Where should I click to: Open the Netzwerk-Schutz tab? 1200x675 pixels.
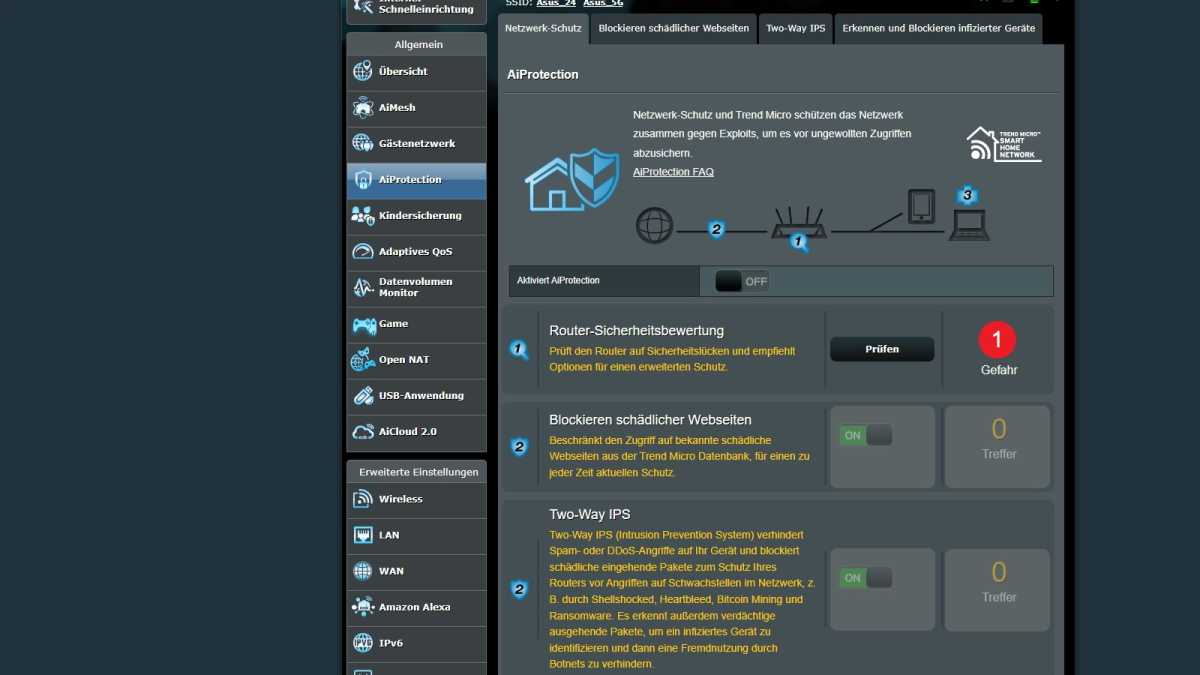(543, 28)
